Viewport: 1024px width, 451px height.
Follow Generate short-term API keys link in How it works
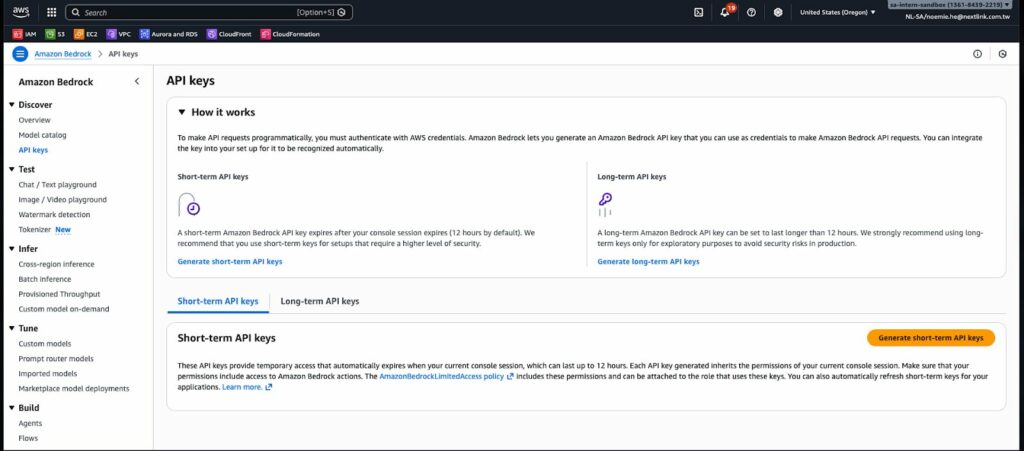pyautogui.click(x=230, y=262)
